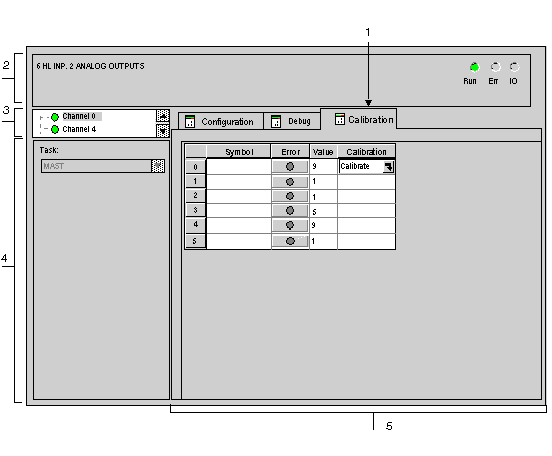The image size is (552, 456).
Task: Select Channel 4 in the channel tree
Action: point(79,129)
